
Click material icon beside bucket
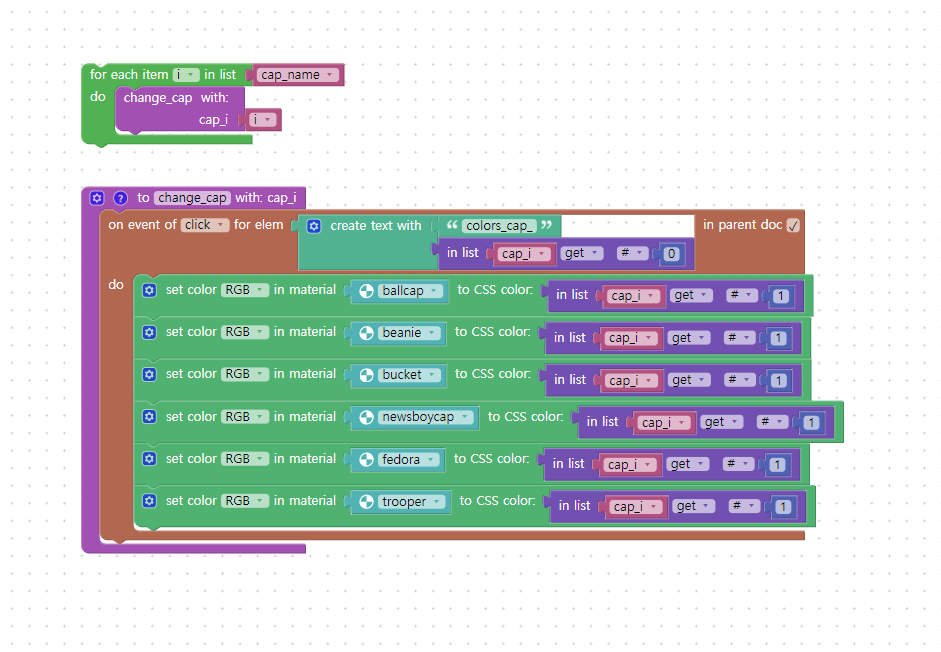click(366, 375)
